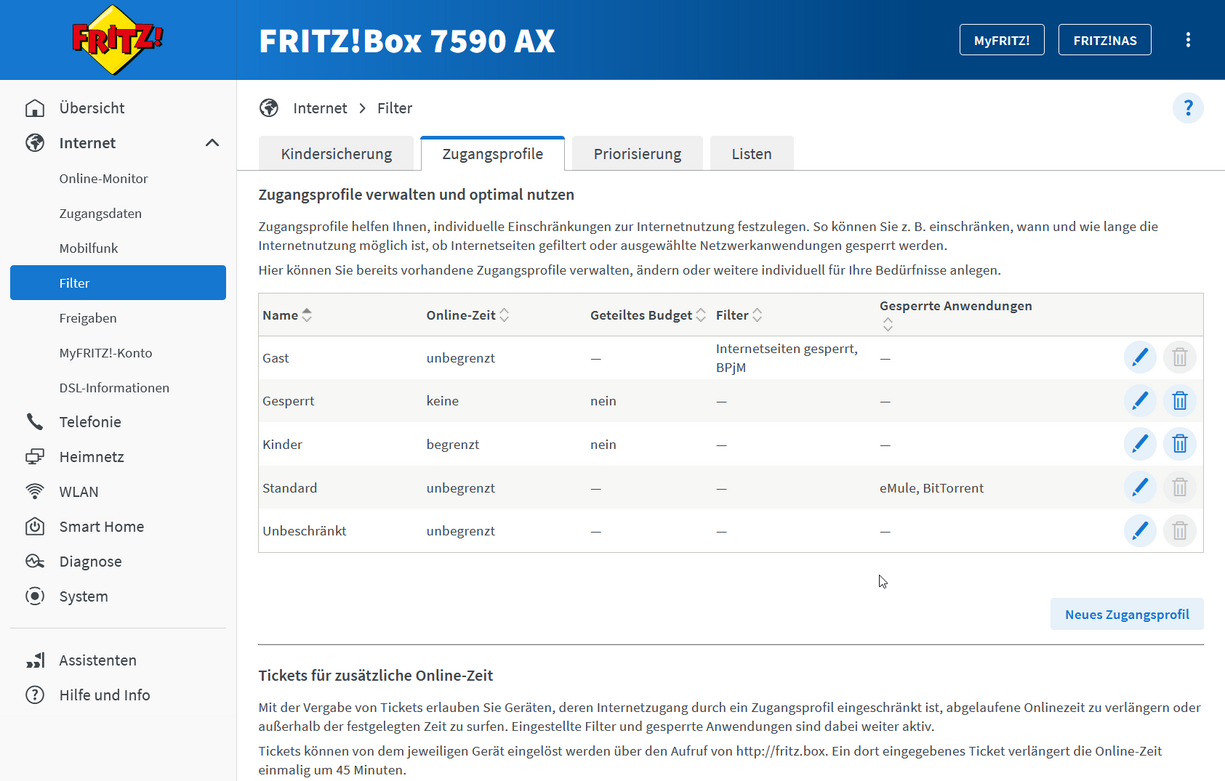Click the FRITZ! logo
Viewport: 1225px width, 781px height.
[117, 42]
